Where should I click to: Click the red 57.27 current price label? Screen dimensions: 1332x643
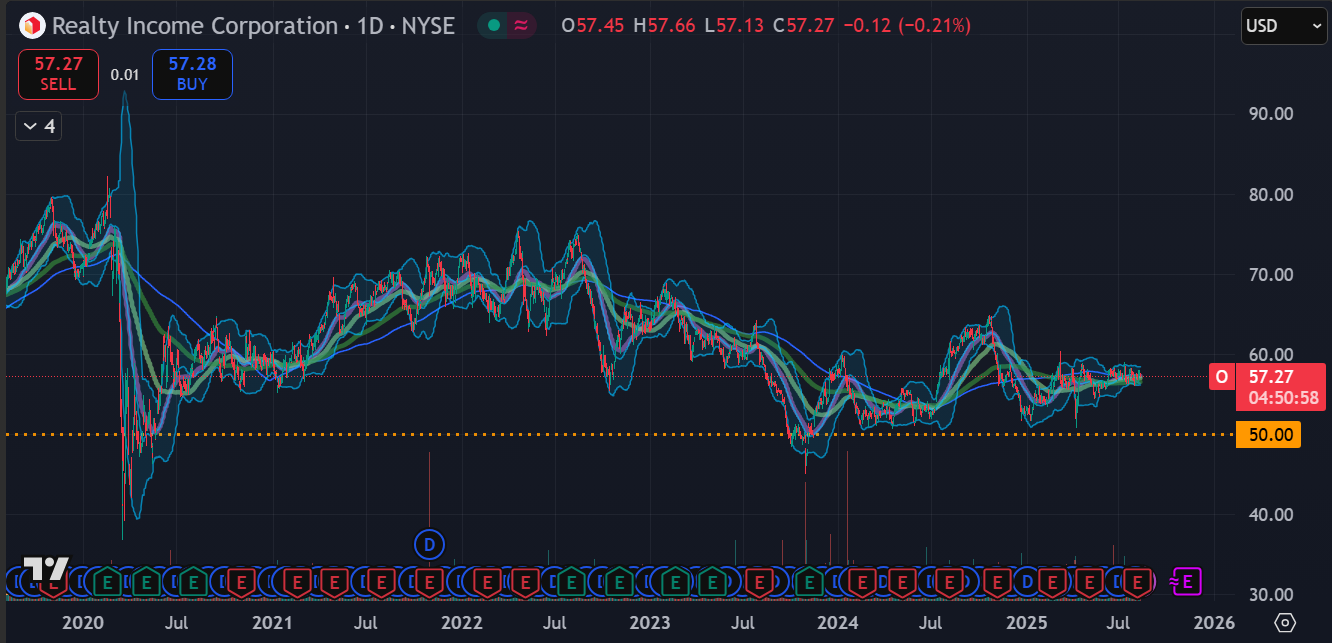tap(1280, 386)
